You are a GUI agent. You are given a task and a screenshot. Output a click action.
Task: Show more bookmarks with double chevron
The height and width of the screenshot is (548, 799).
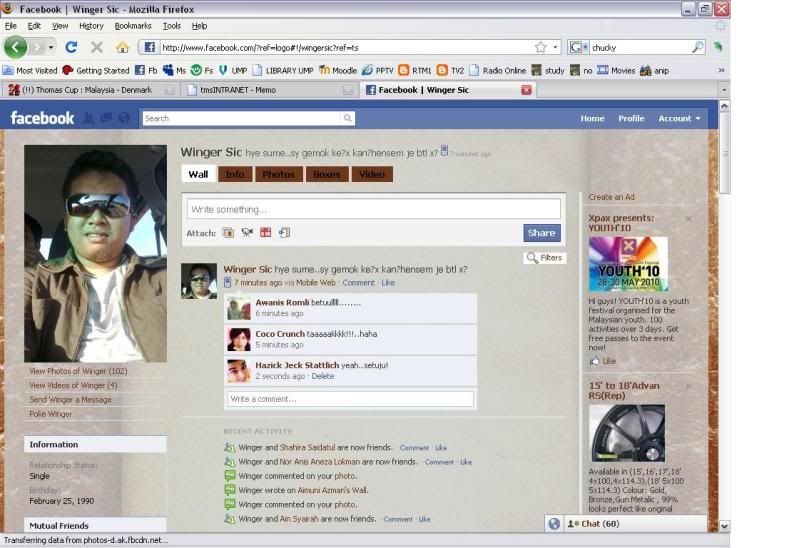721,70
